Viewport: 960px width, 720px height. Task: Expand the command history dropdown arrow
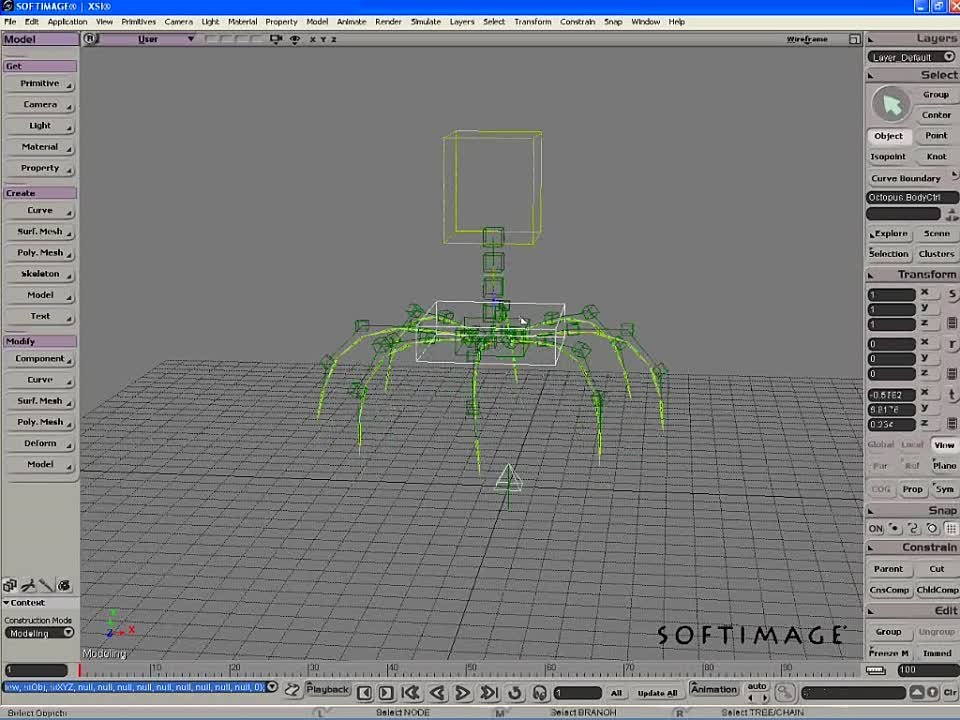[272, 687]
